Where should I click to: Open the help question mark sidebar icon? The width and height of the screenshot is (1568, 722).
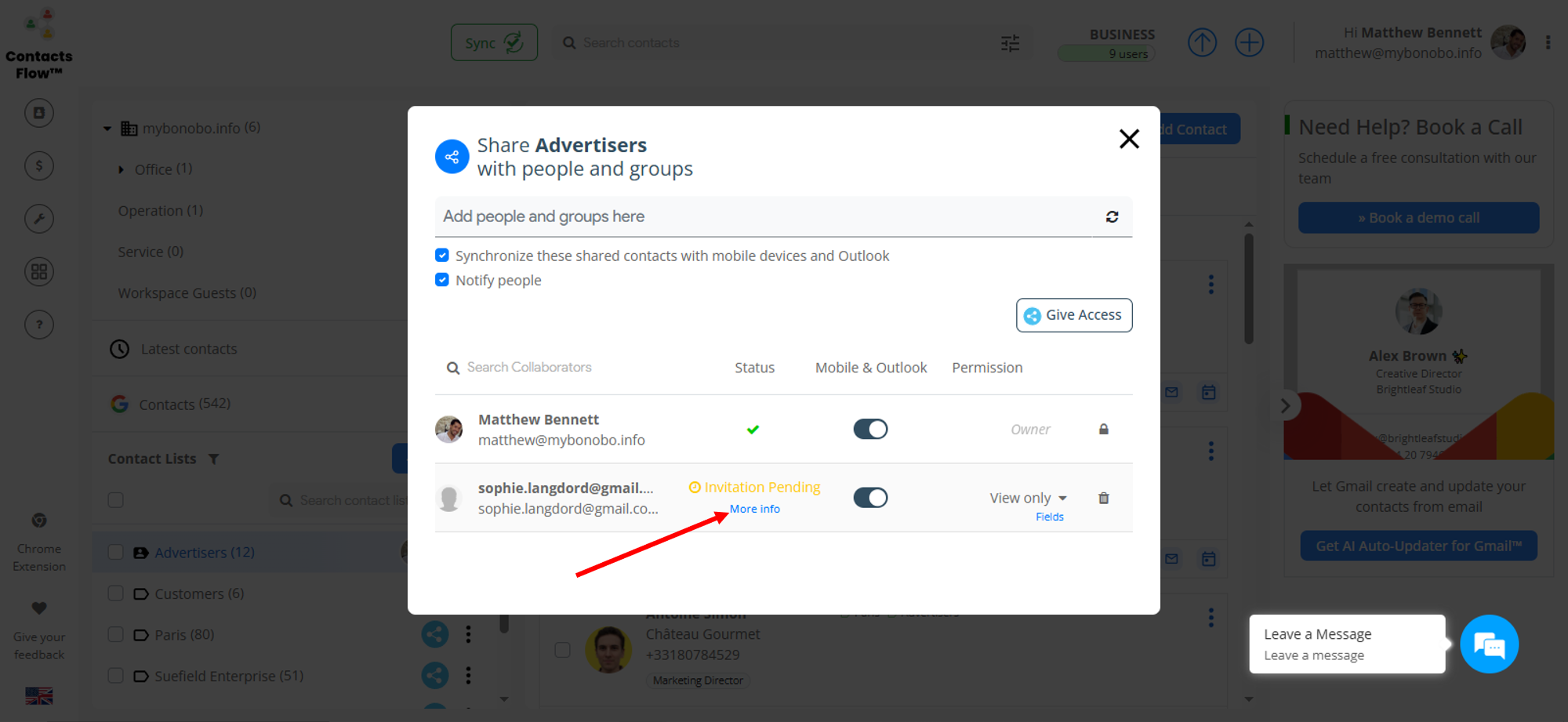[x=39, y=325]
